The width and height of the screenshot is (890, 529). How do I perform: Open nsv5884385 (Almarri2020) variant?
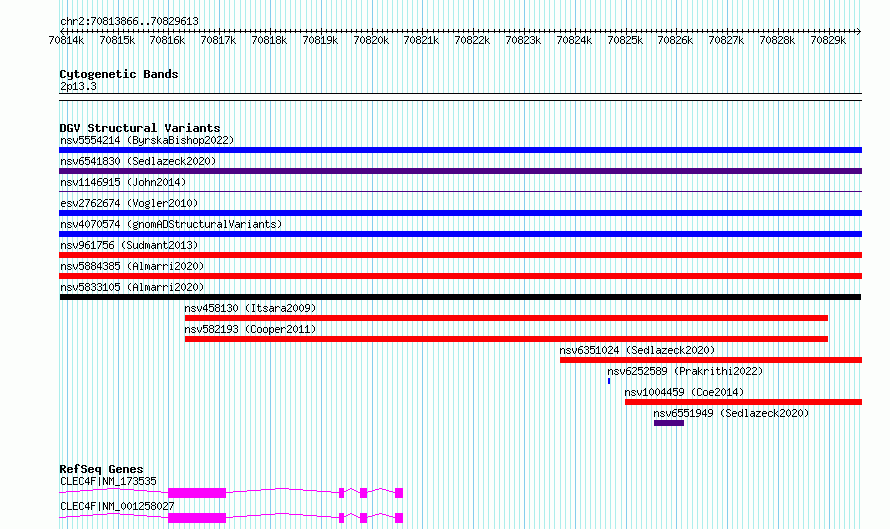pos(132,266)
